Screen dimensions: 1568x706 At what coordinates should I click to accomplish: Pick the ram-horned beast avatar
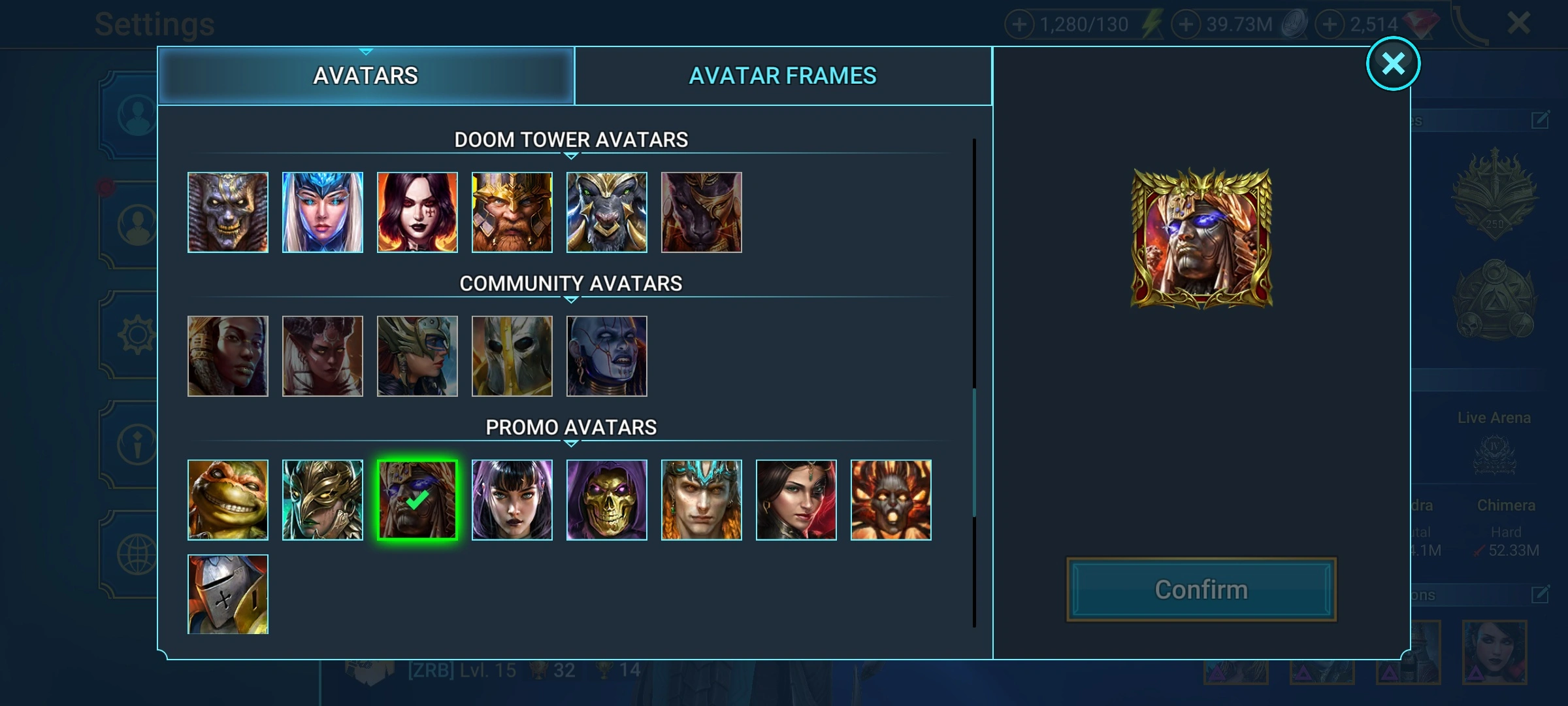[606, 212]
